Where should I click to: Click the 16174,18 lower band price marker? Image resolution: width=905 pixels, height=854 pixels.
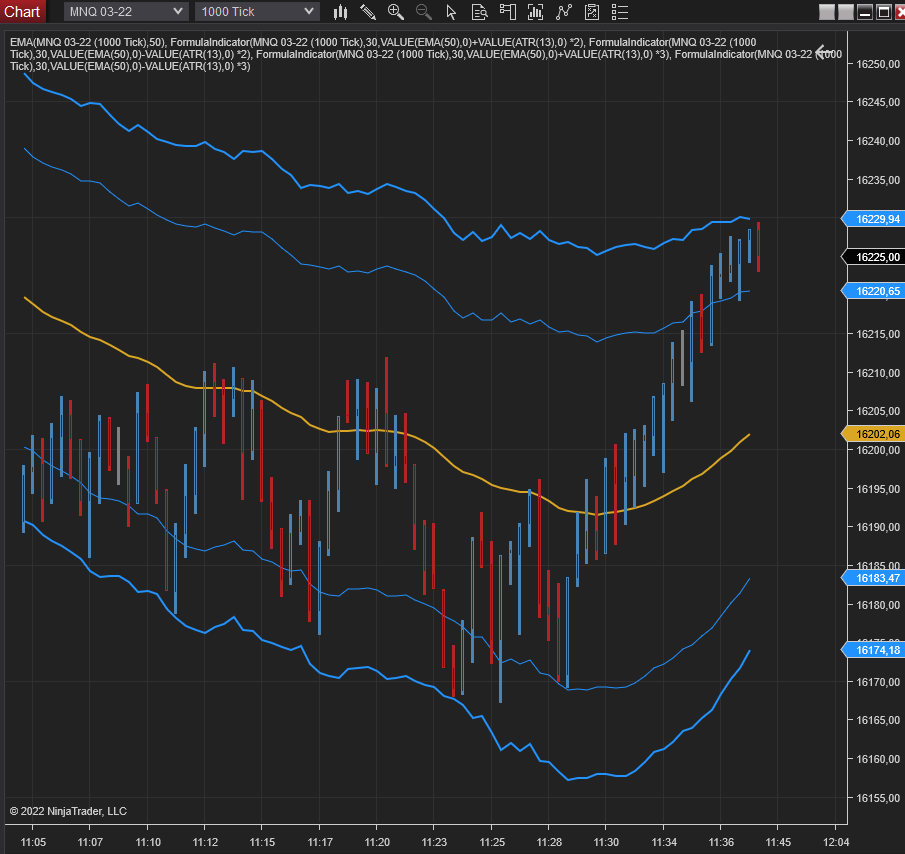(x=874, y=650)
